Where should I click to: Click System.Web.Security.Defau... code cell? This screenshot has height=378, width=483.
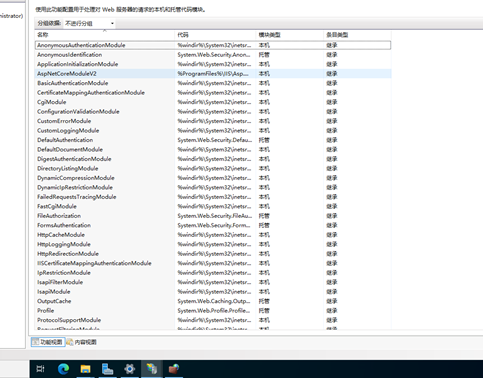(x=215, y=140)
